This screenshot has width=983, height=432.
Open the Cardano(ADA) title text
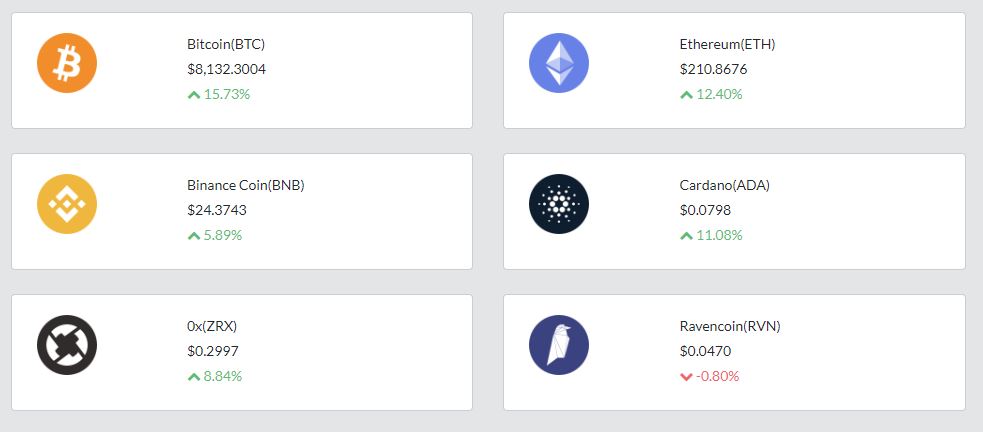(x=725, y=186)
